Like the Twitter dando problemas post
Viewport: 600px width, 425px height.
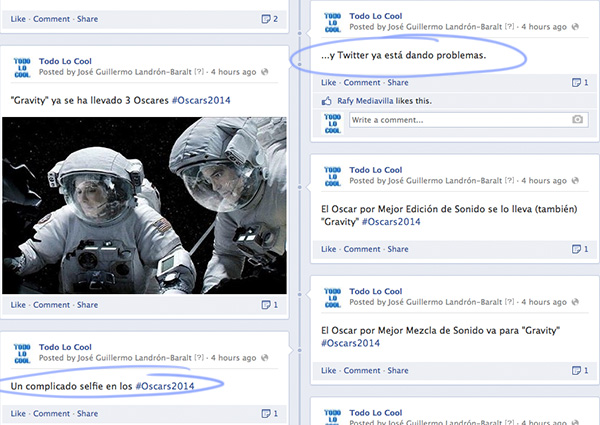pyautogui.click(x=328, y=83)
